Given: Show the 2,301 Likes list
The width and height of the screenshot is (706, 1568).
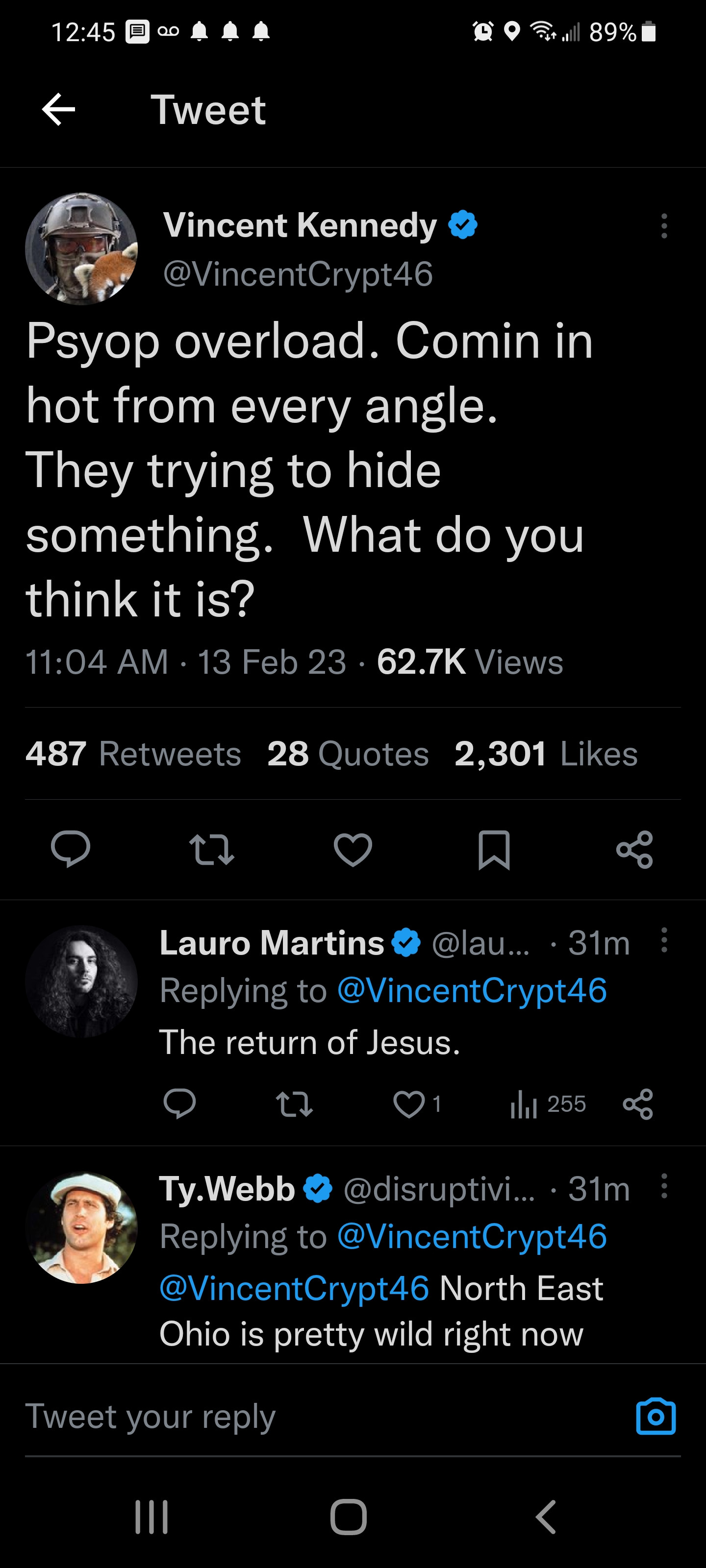Looking at the screenshot, I should 546,754.
